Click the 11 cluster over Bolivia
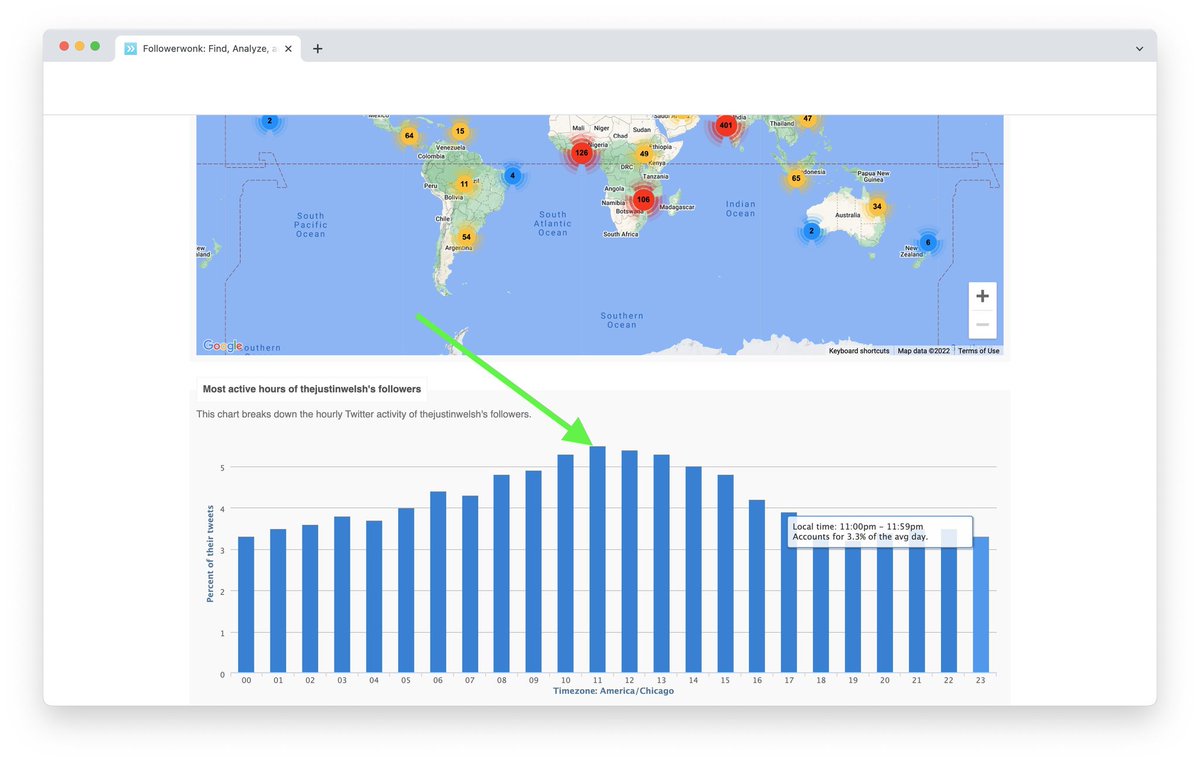 coord(464,184)
